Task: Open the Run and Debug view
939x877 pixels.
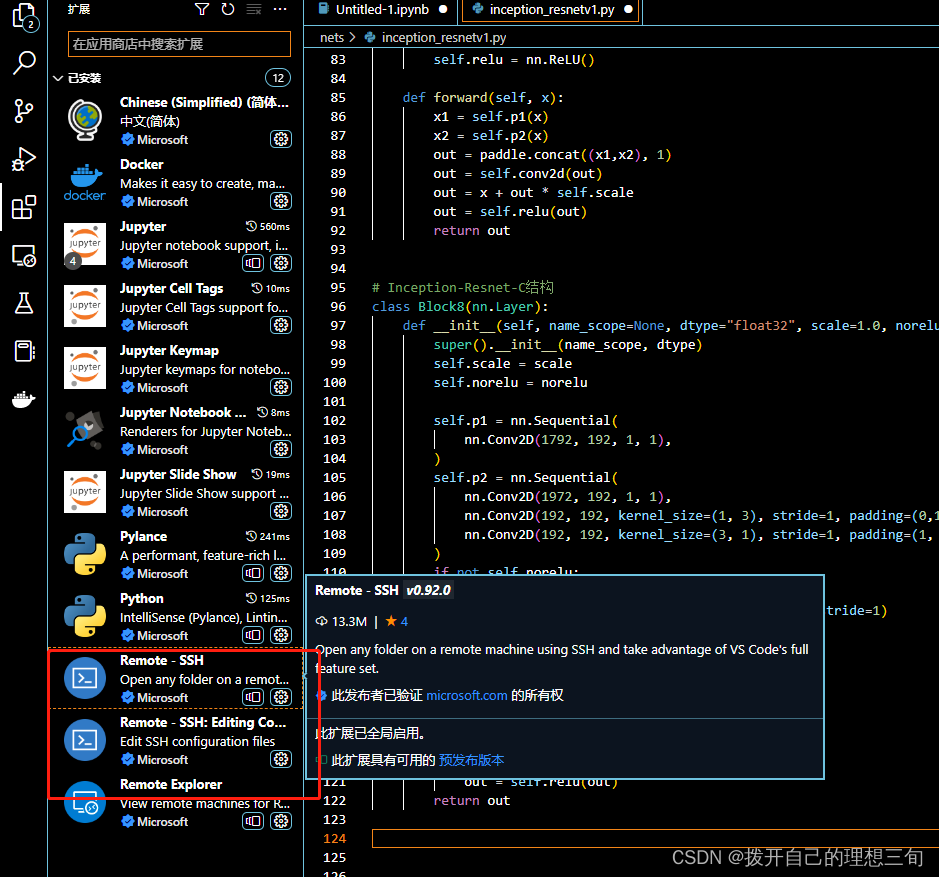Action: (x=24, y=159)
